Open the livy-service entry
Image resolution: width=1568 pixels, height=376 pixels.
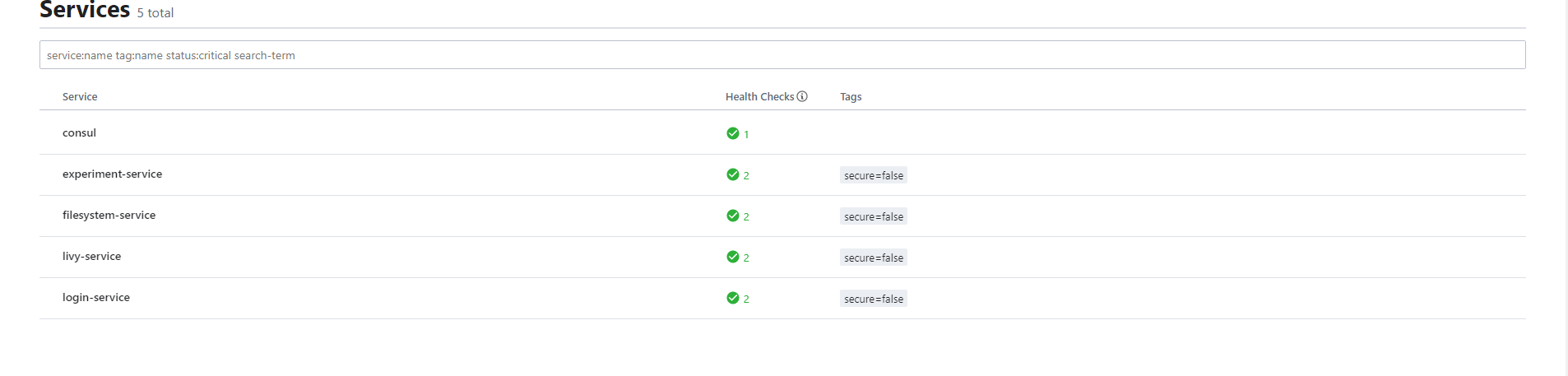pos(91,256)
